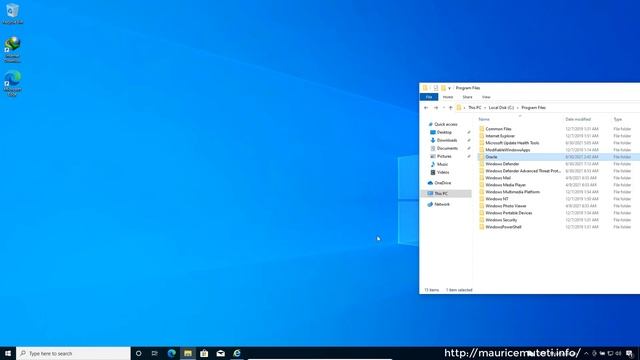Viewport: 640px width, 360px height.
Task: Select the Windows Portable Devices folder
Action: [x=509, y=213]
